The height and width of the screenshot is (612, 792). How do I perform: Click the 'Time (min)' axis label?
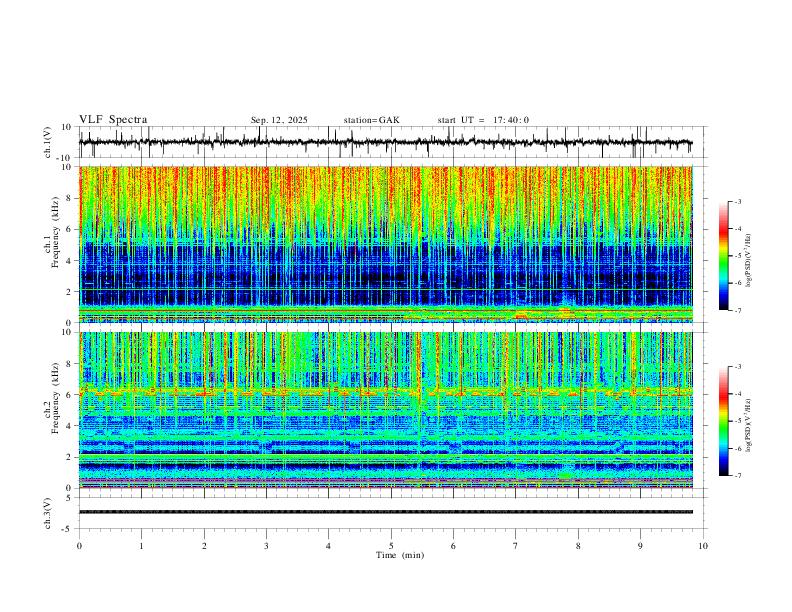click(x=400, y=555)
